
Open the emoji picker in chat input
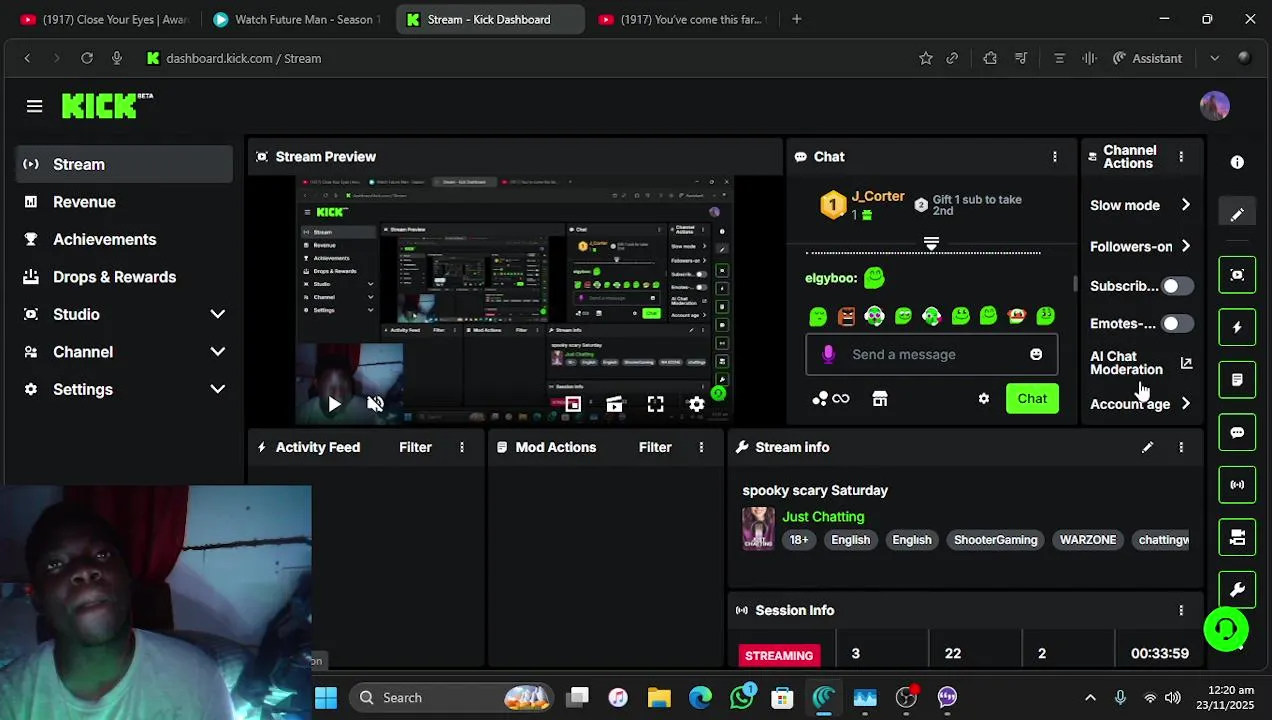point(1036,354)
